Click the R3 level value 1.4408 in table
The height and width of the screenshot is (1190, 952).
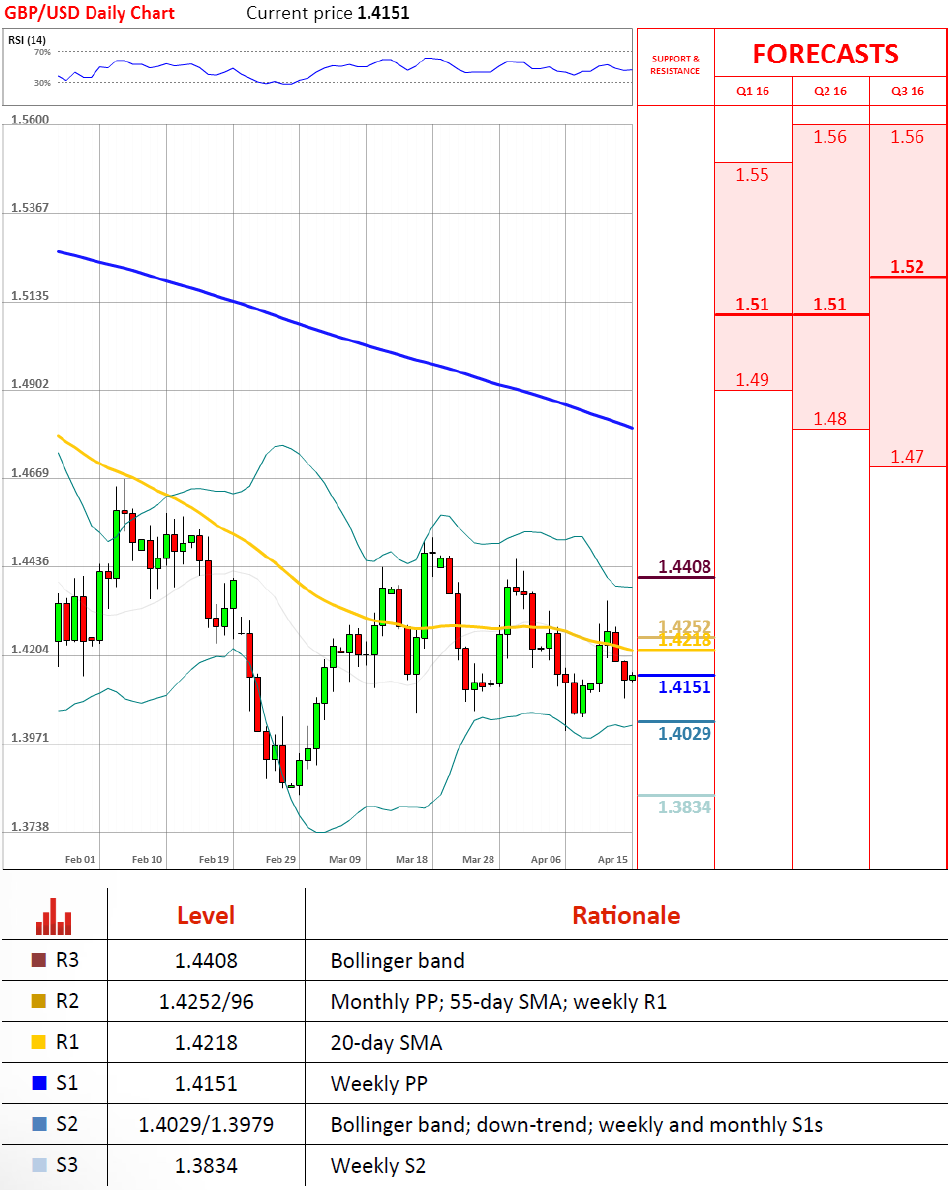pos(206,961)
